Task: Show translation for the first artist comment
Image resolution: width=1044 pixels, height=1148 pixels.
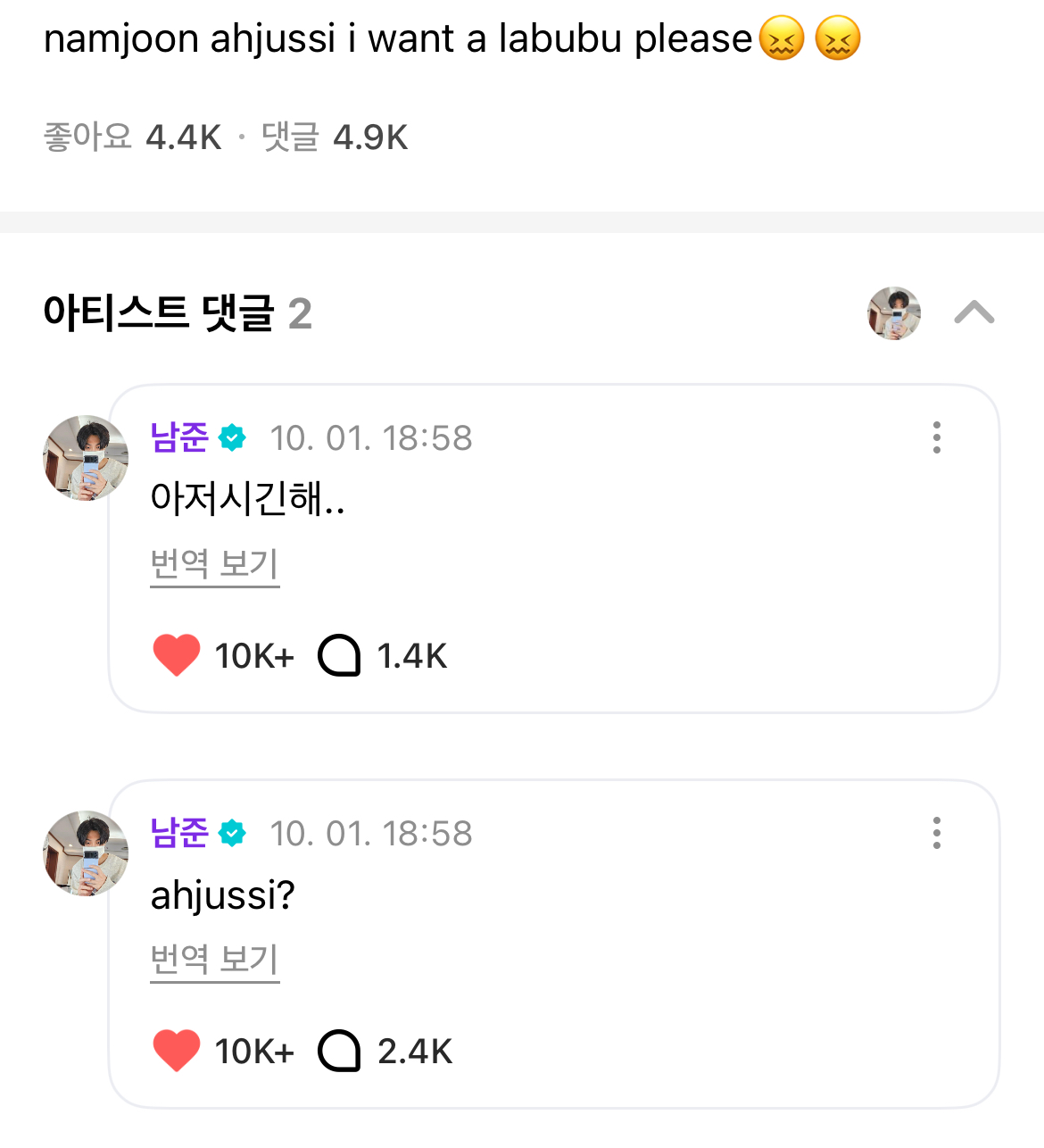Action: [x=215, y=564]
